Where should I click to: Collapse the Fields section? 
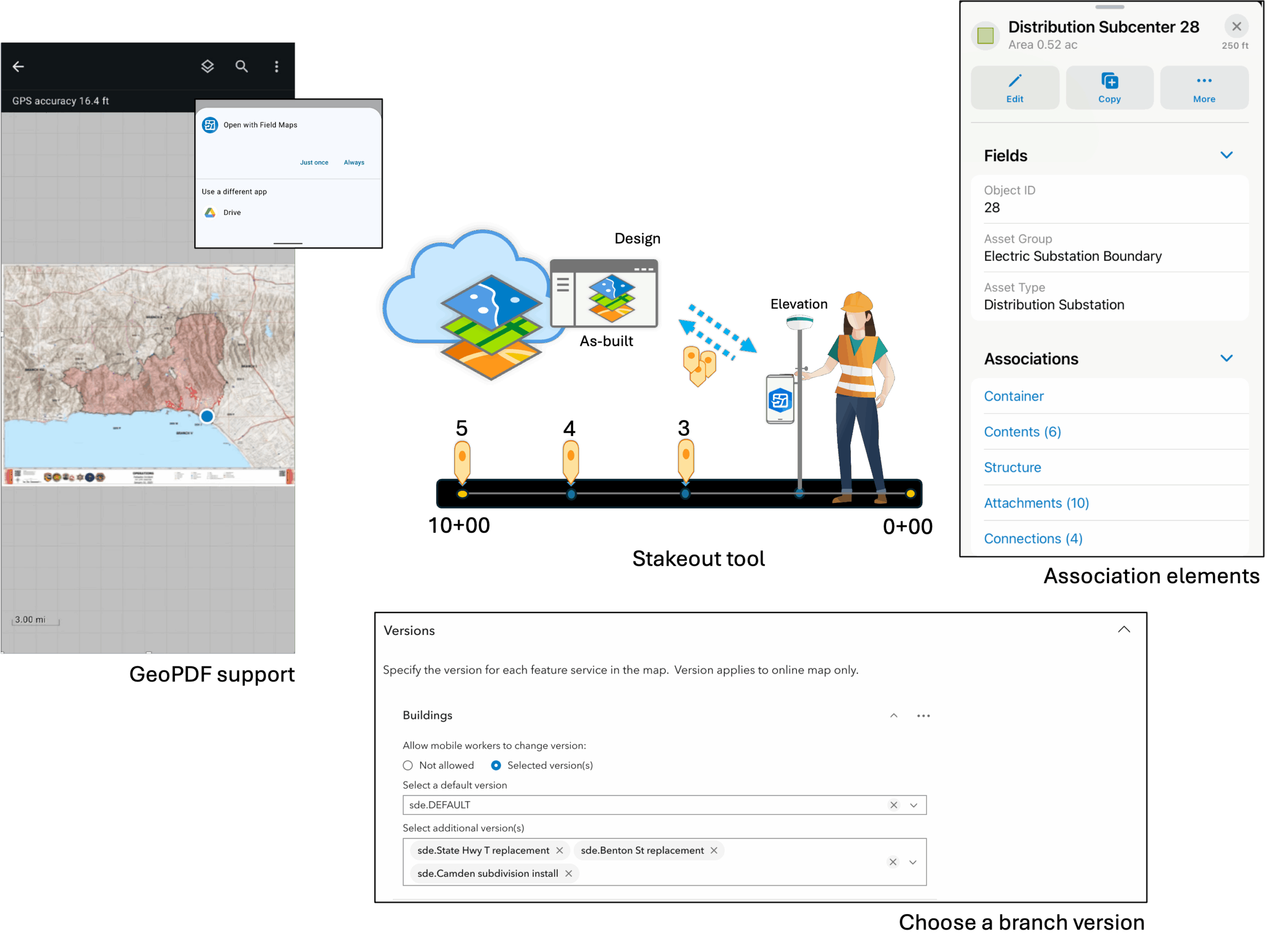pyautogui.click(x=1227, y=155)
